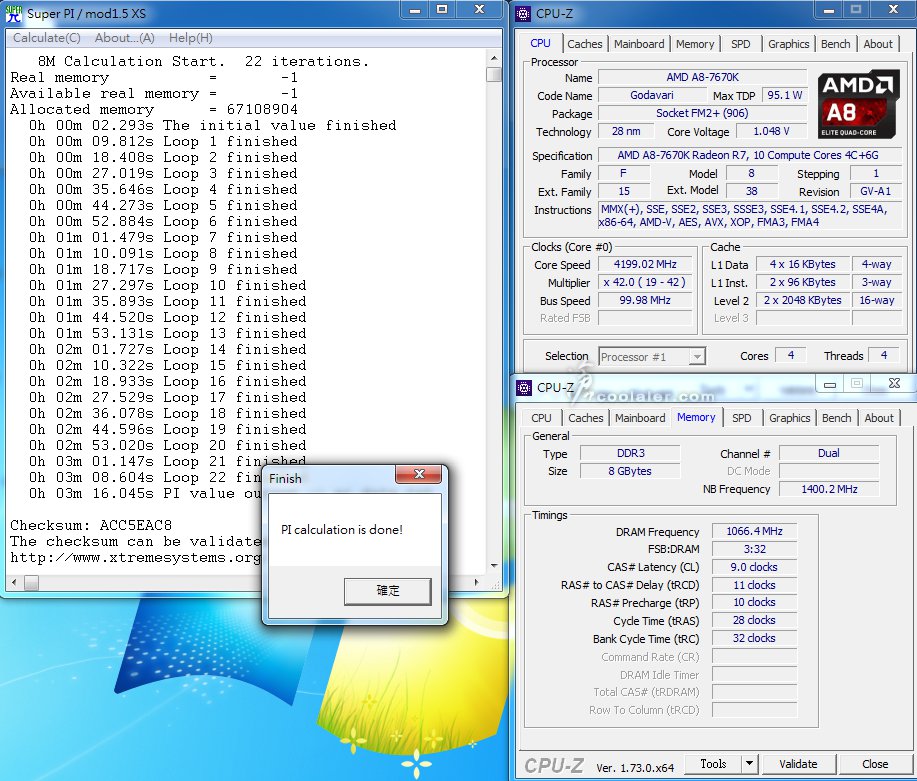This screenshot has height=781, width=917.
Task: Switch to the Mainboard tab in the top CPU-Z window
Action: pyautogui.click(x=639, y=44)
